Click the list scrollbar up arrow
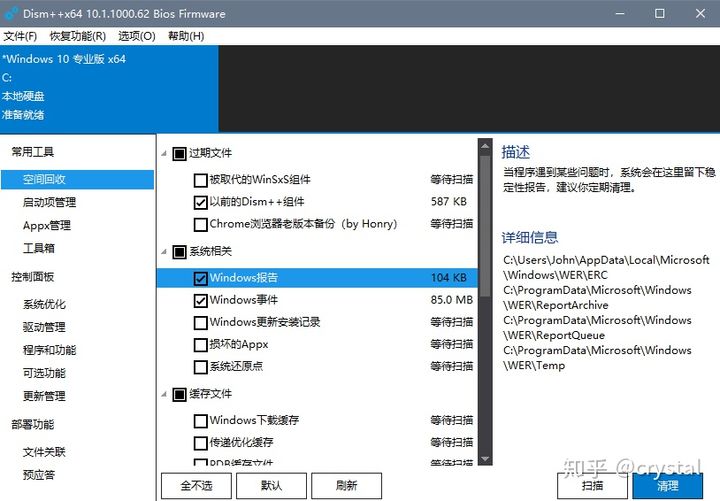Screen dimensions: 720x501 (x=485, y=147)
